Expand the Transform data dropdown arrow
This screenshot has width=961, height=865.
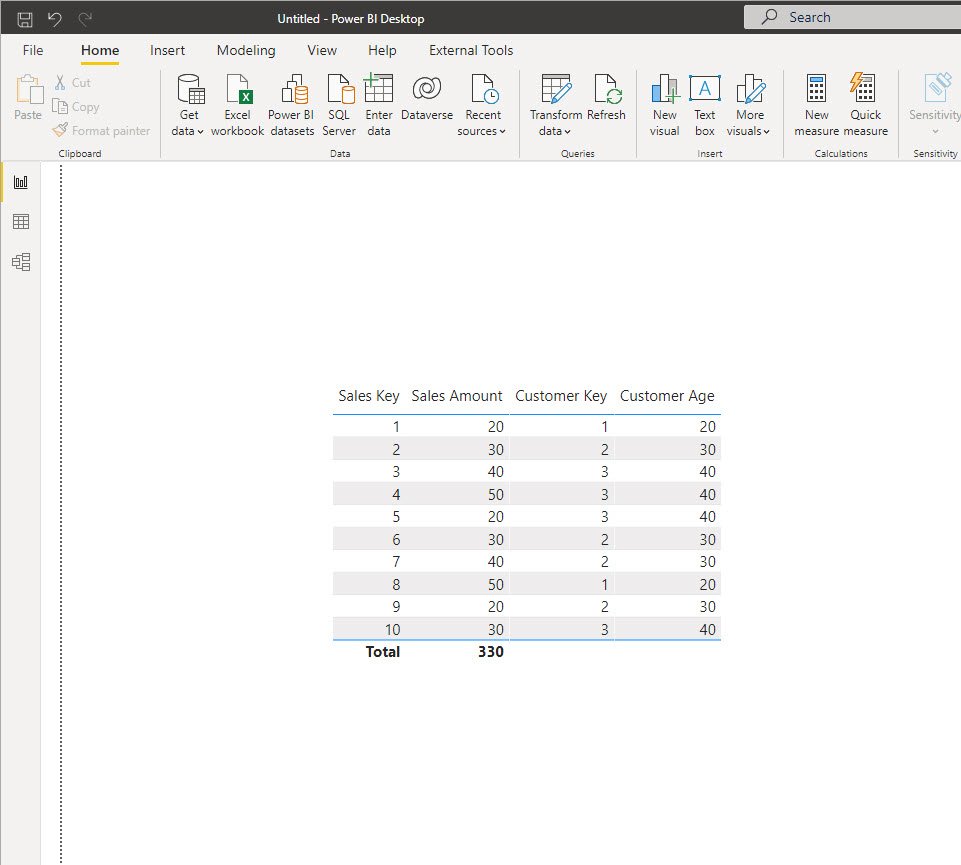pos(568,132)
